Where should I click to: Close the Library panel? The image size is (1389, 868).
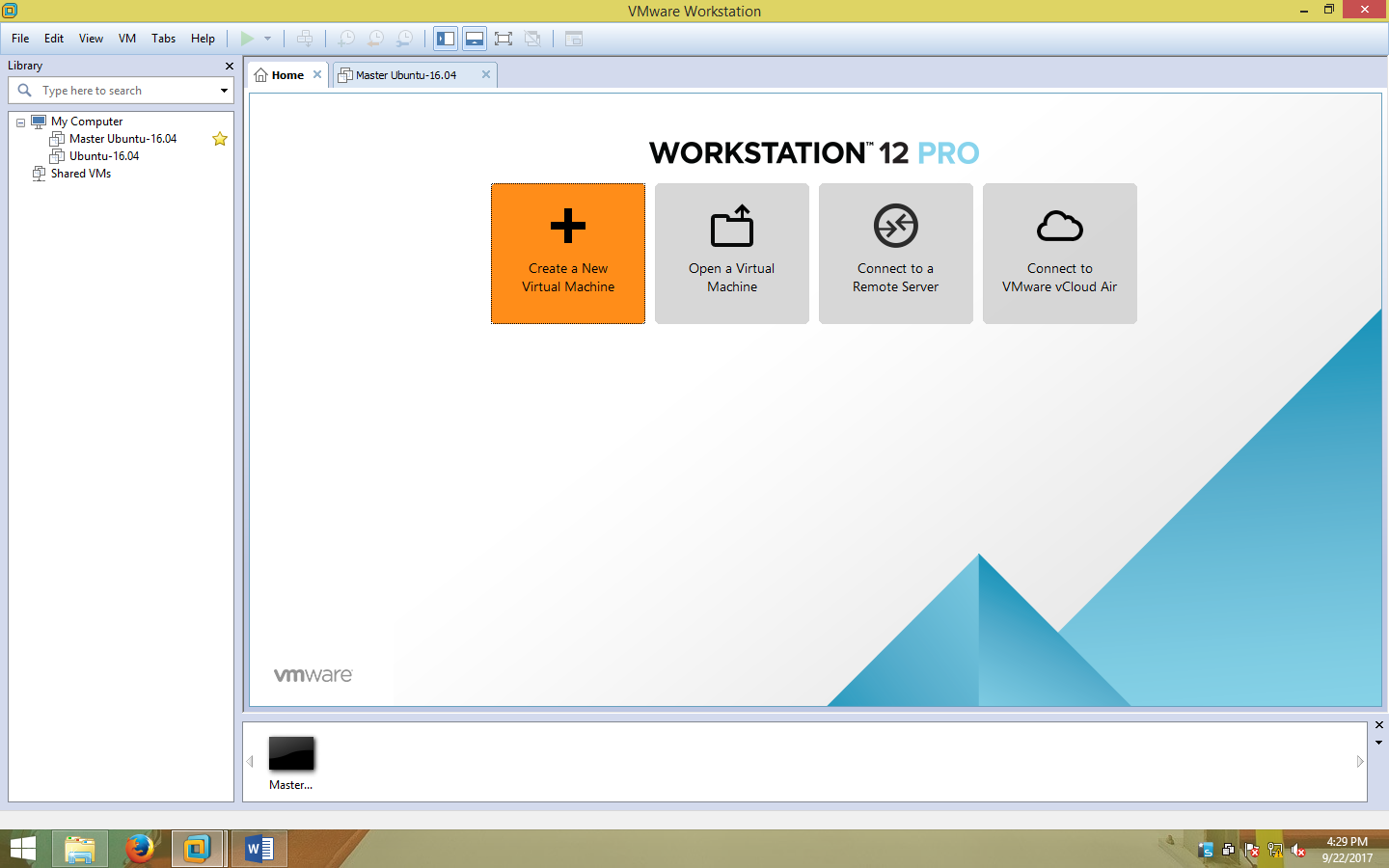coord(229,66)
